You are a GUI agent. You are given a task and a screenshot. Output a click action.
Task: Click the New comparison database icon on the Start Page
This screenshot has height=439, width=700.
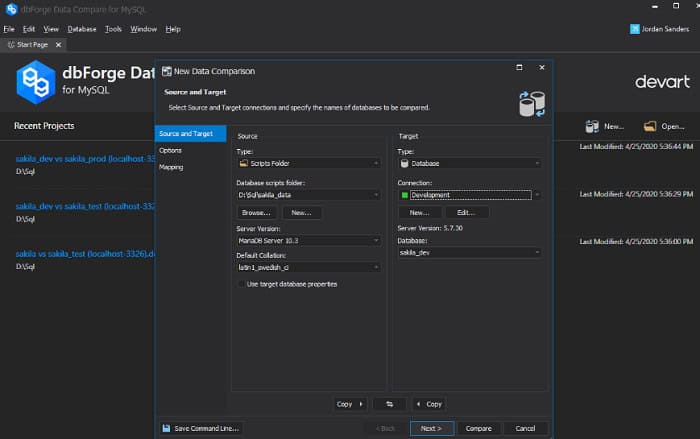click(x=592, y=126)
